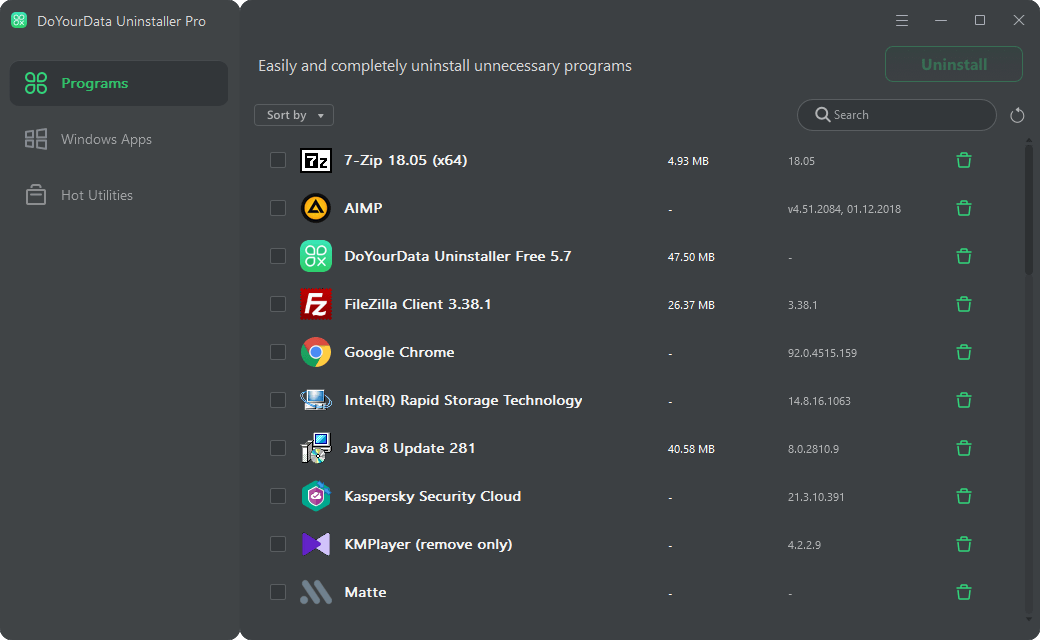Open the Programs section
The height and width of the screenshot is (640, 1040).
pos(119,84)
